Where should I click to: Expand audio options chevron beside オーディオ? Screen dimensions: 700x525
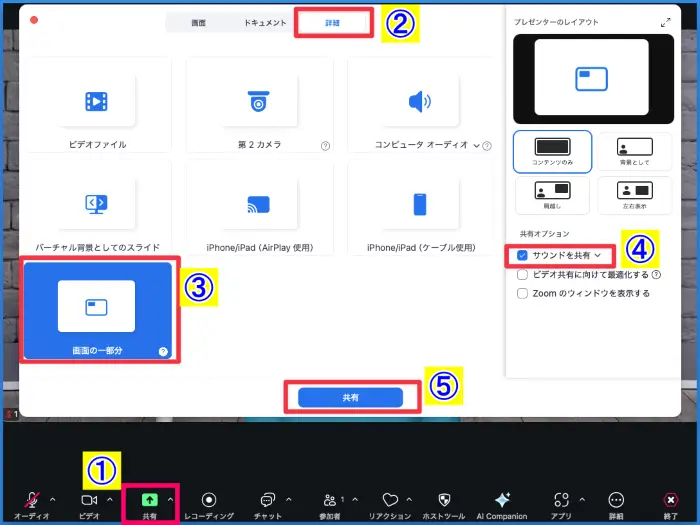click(x=52, y=499)
